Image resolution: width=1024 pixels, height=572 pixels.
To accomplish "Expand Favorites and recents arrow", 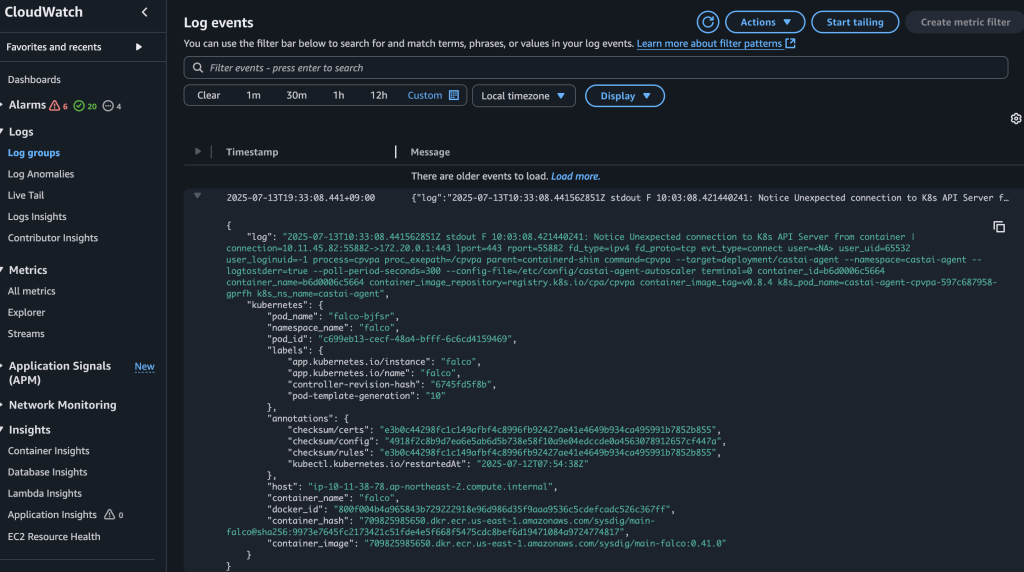I will click(138, 47).
